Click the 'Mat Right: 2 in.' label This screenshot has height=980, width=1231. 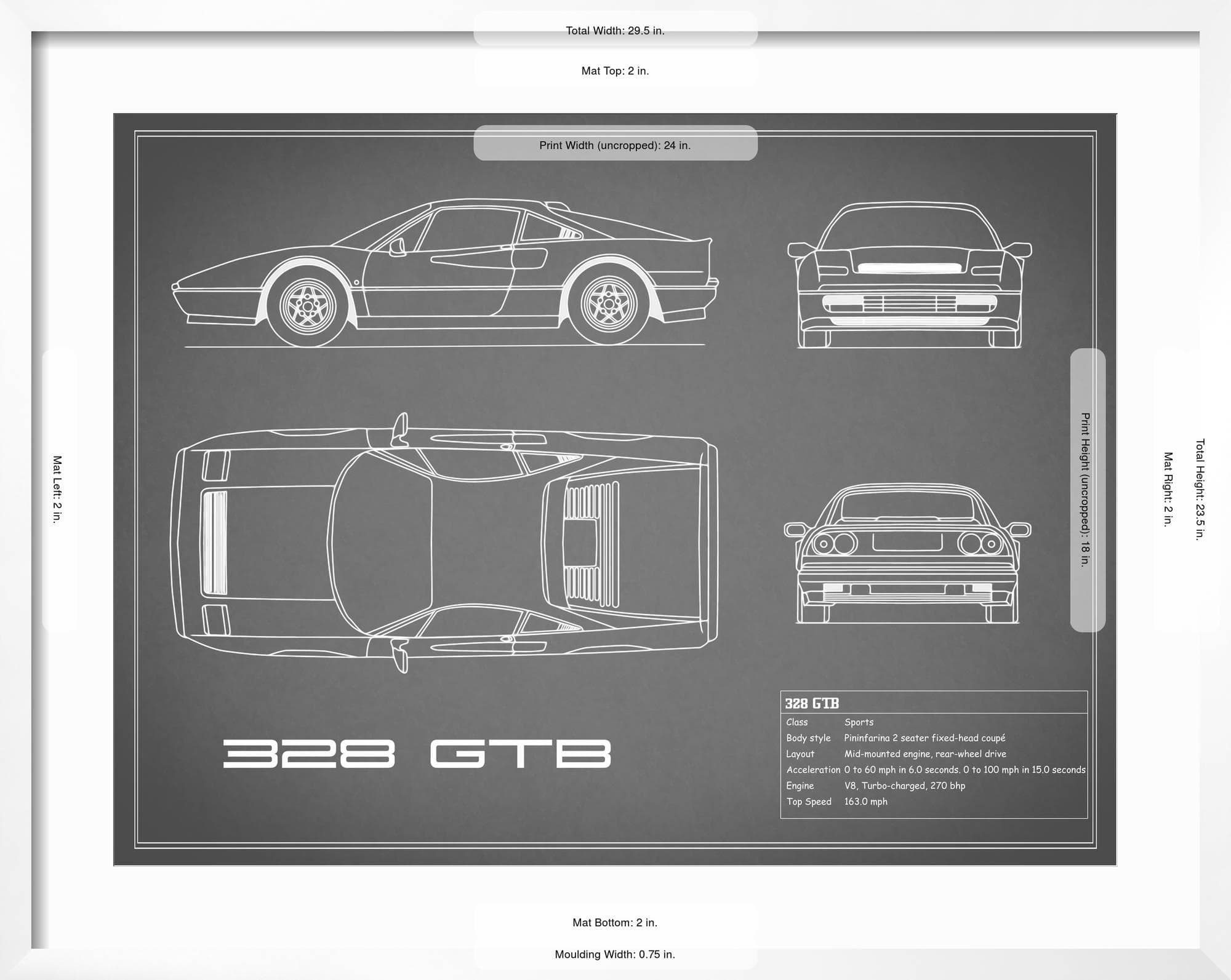(x=1168, y=490)
